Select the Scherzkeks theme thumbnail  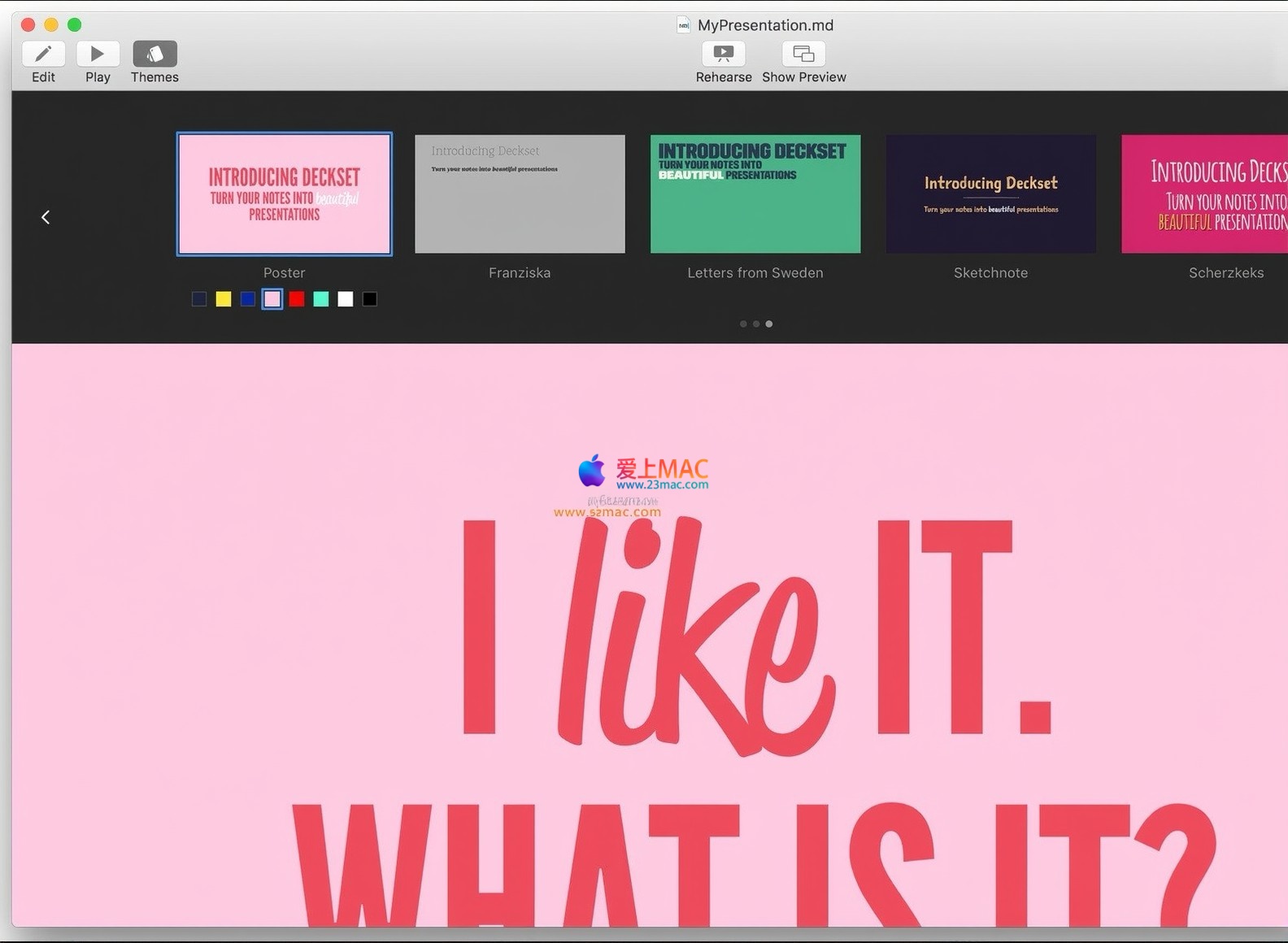coord(1203,194)
